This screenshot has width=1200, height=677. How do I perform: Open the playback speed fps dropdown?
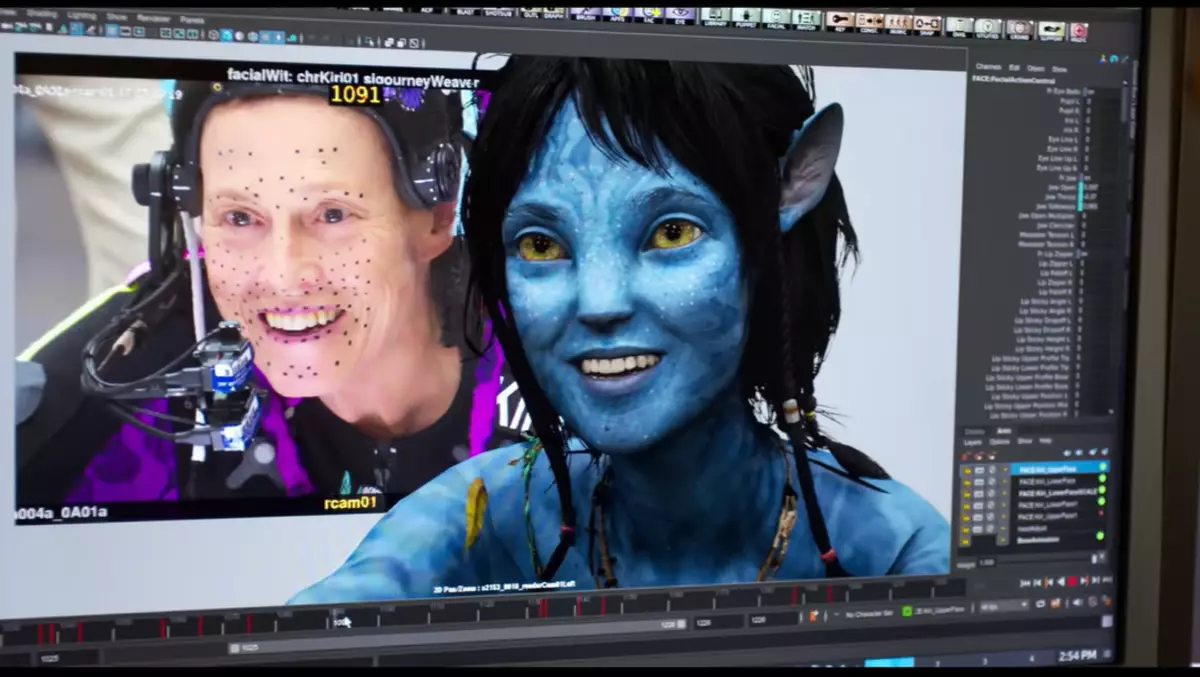tap(1003, 606)
